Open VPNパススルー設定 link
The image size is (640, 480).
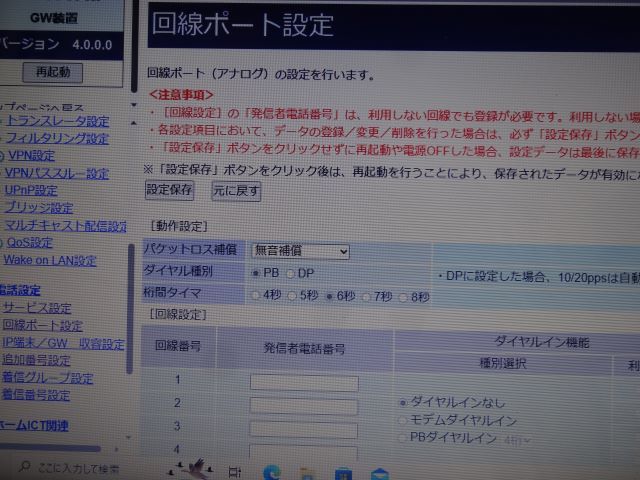tap(57, 173)
